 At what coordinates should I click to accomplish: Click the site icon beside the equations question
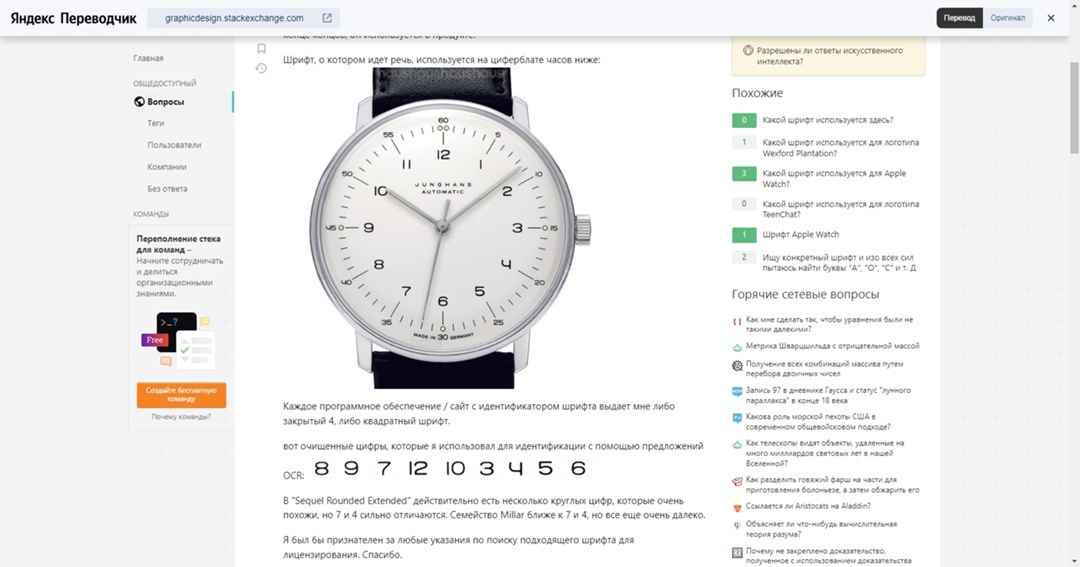point(737,322)
